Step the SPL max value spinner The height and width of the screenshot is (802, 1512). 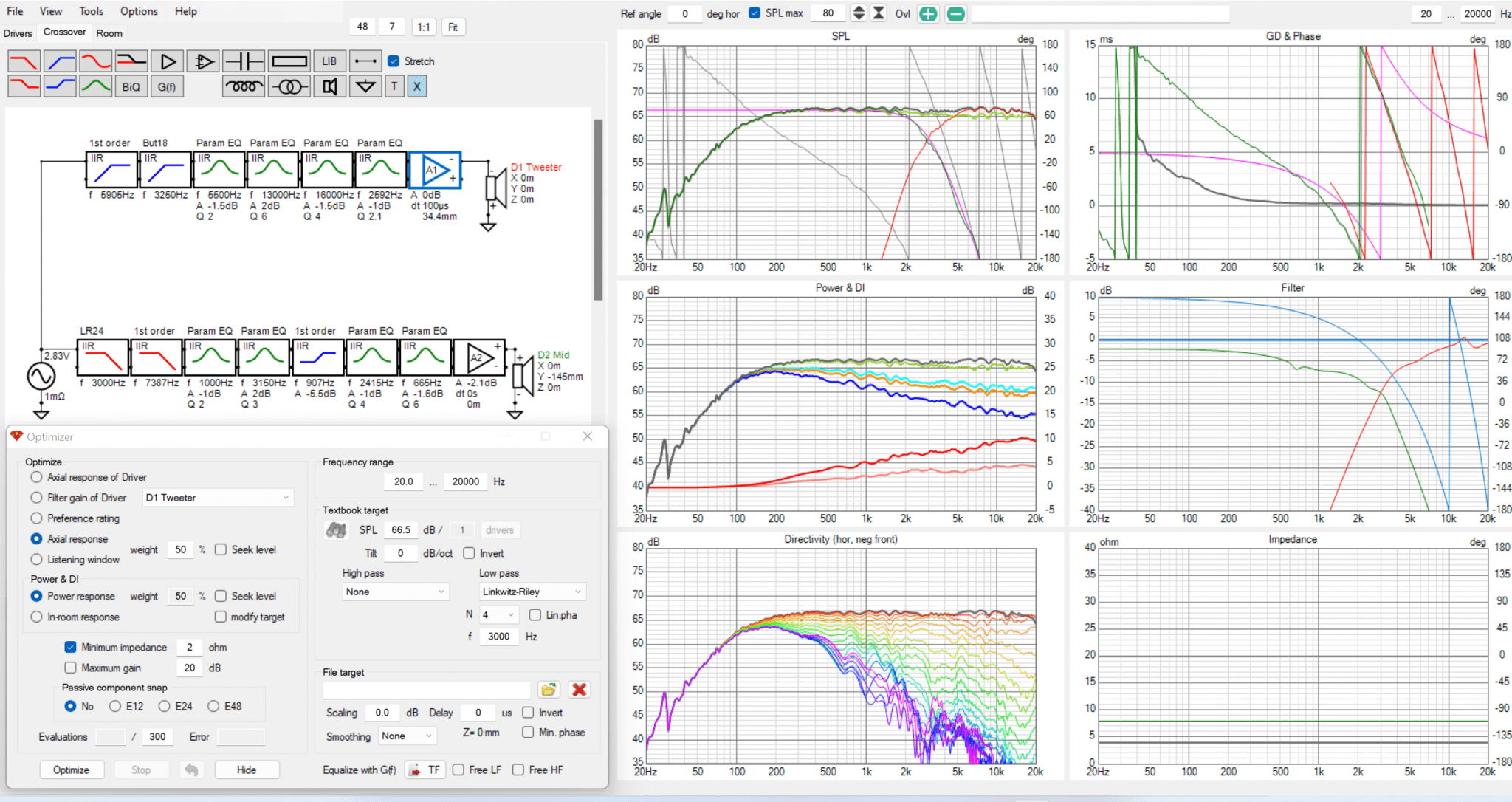pos(858,13)
